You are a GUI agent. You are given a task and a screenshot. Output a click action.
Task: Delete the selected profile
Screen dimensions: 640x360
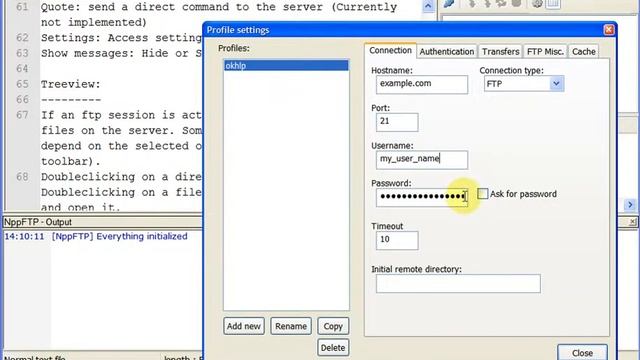(333, 348)
